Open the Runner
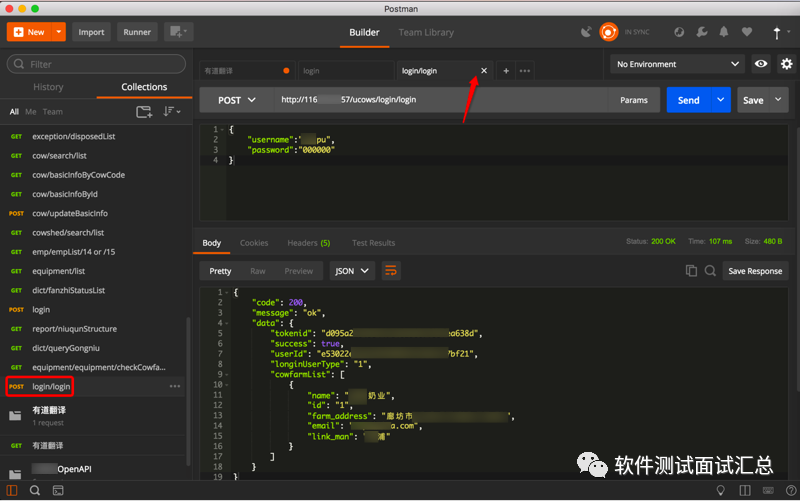Image resolution: width=800 pixels, height=501 pixels. (x=137, y=32)
